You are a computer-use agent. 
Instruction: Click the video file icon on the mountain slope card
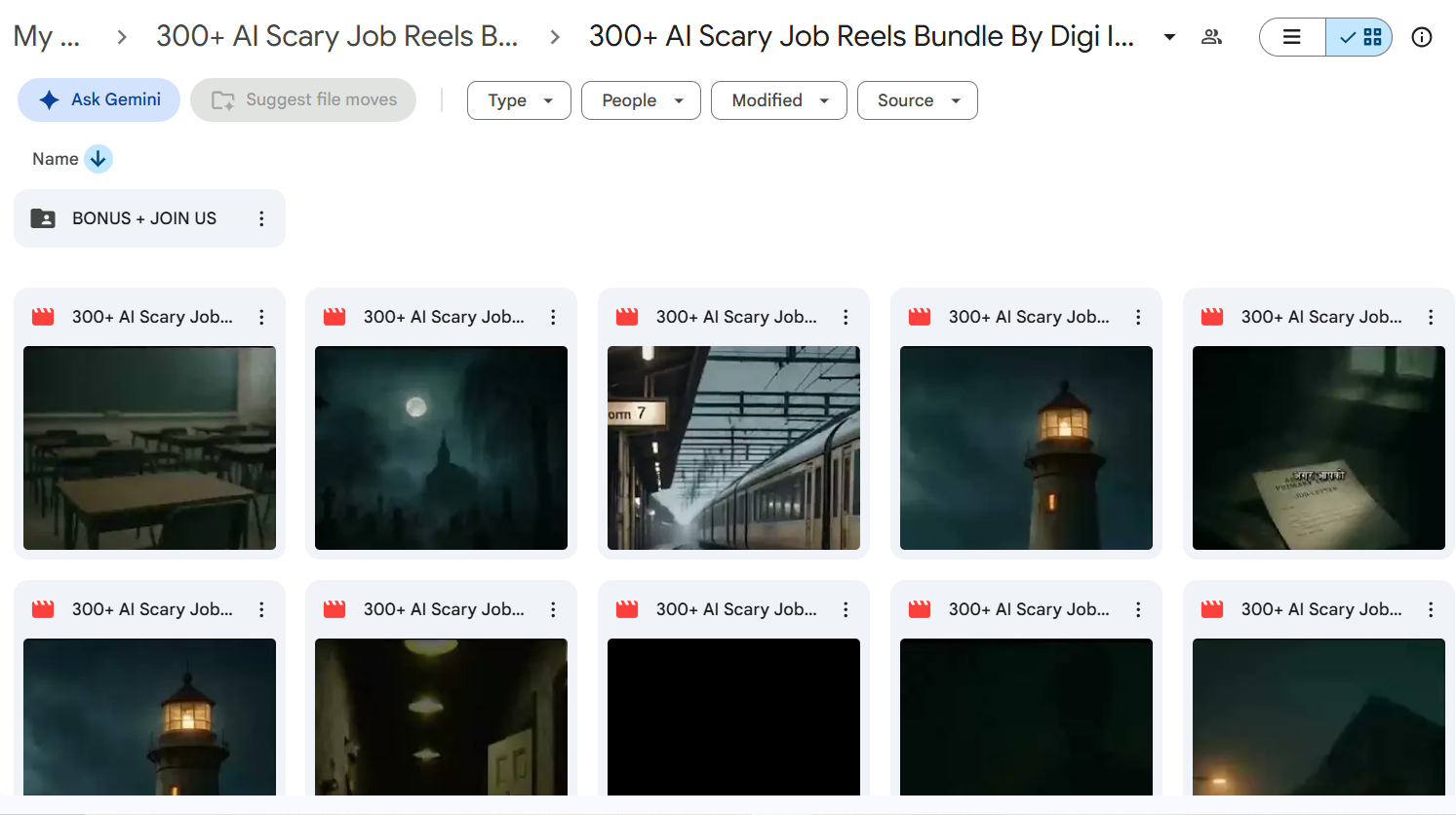(1212, 609)
